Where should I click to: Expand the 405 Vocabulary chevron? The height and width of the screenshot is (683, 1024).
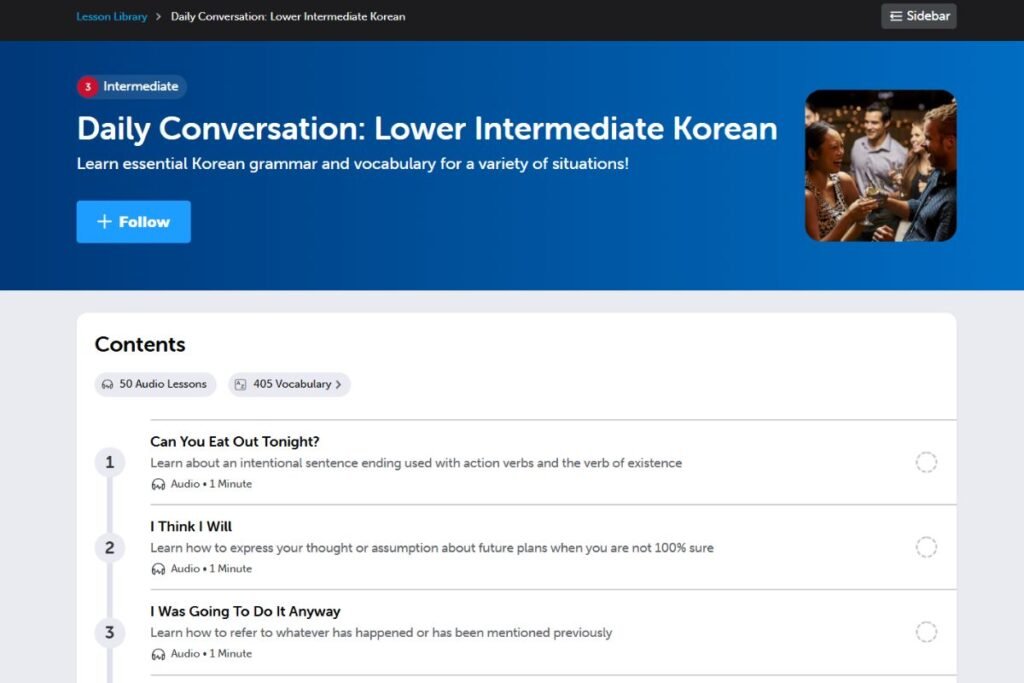338,384
